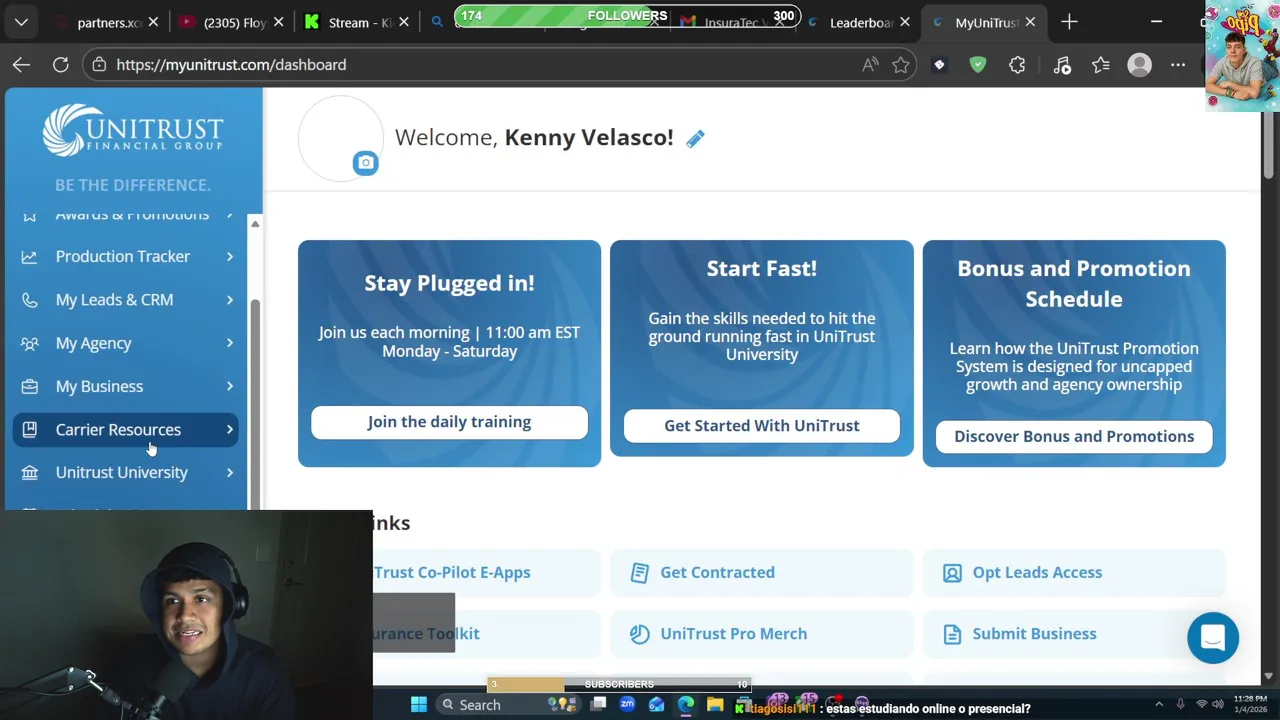Expand the Awards & Promotions arrow
The height and width of the screenshot is (720, 1280).
[230, 215]
